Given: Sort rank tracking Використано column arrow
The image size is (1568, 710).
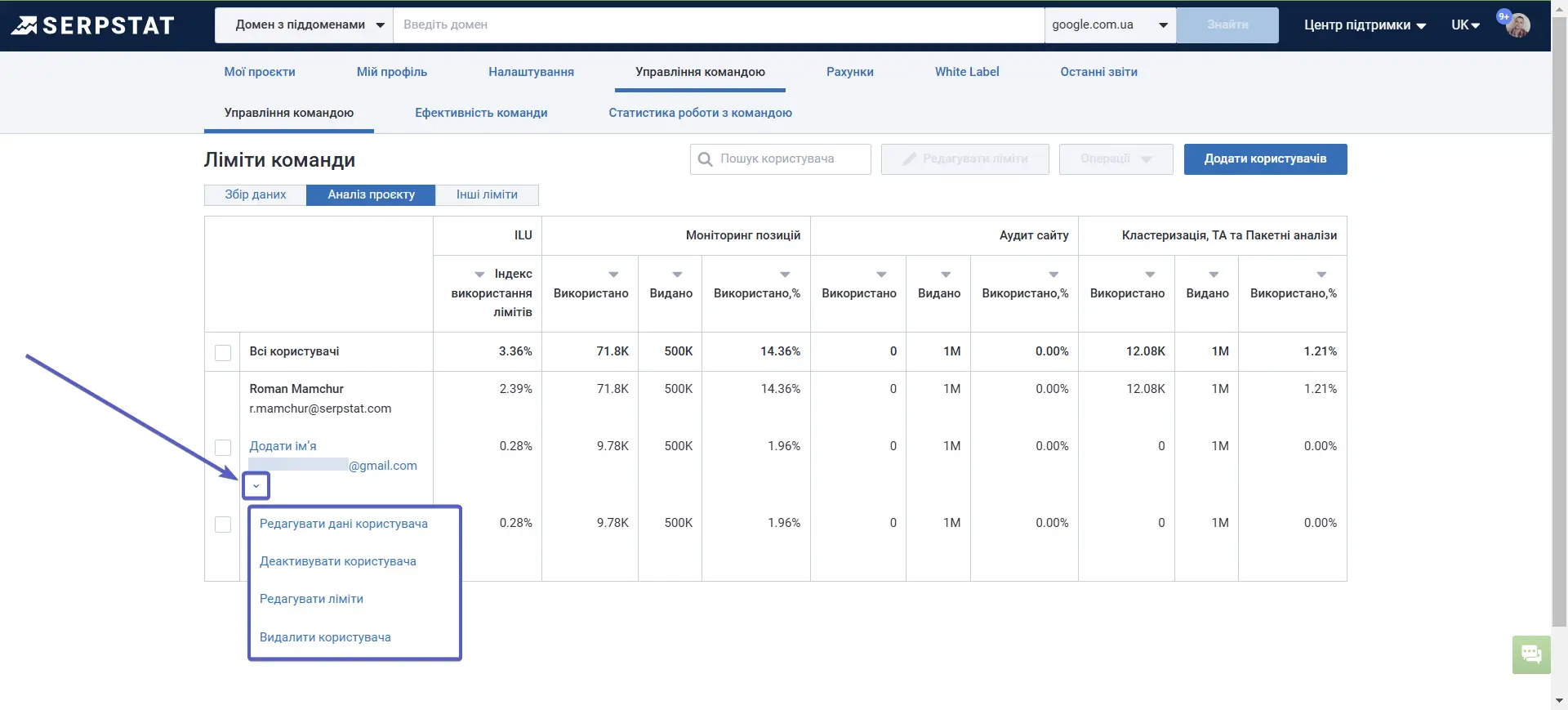Looking at the screenshot, I should [613, 275].
